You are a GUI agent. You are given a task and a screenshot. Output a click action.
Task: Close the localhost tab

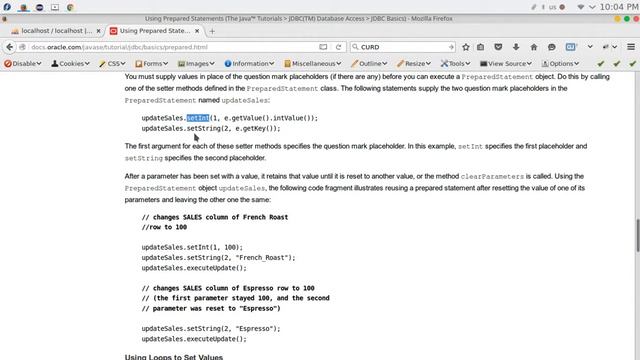coord(98,31)
